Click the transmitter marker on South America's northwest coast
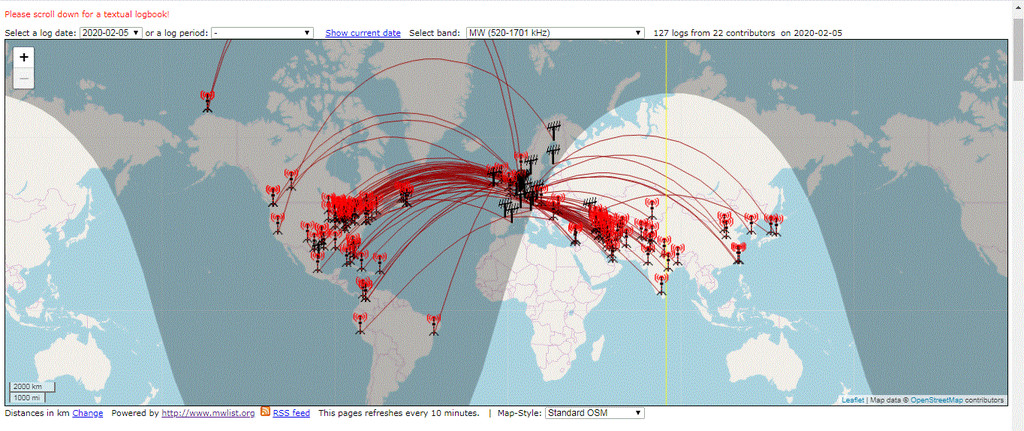Screen dimensions: 1024x431 [360, 323]
